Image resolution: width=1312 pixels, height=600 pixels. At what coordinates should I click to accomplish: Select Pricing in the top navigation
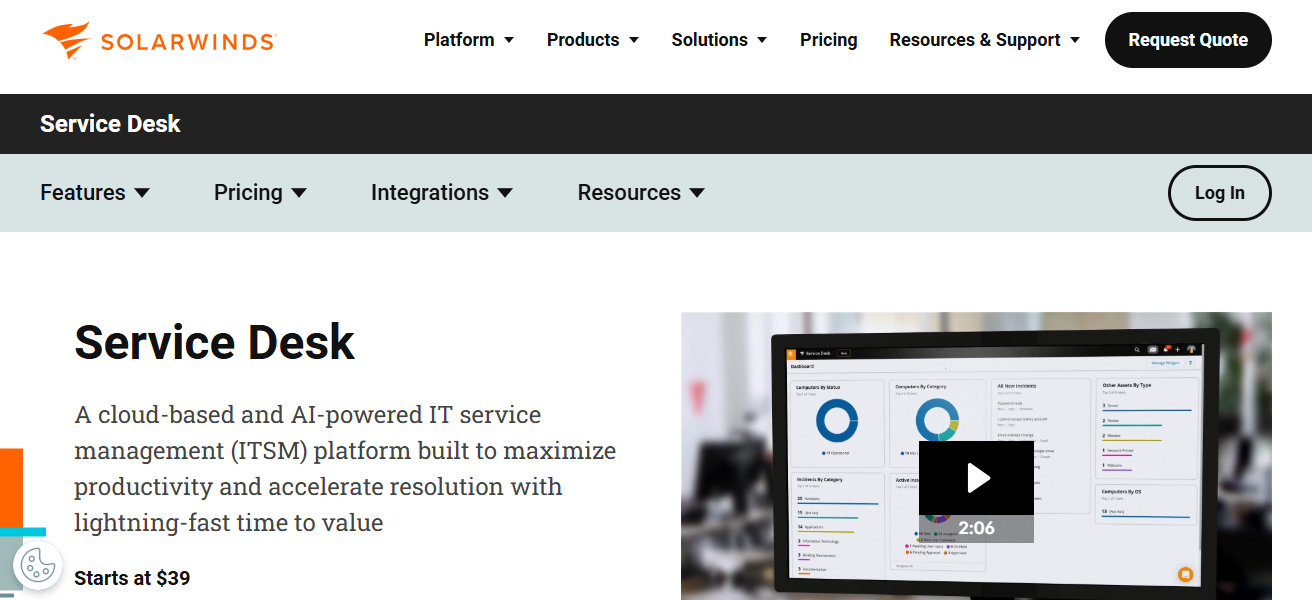tap(828, 40)
